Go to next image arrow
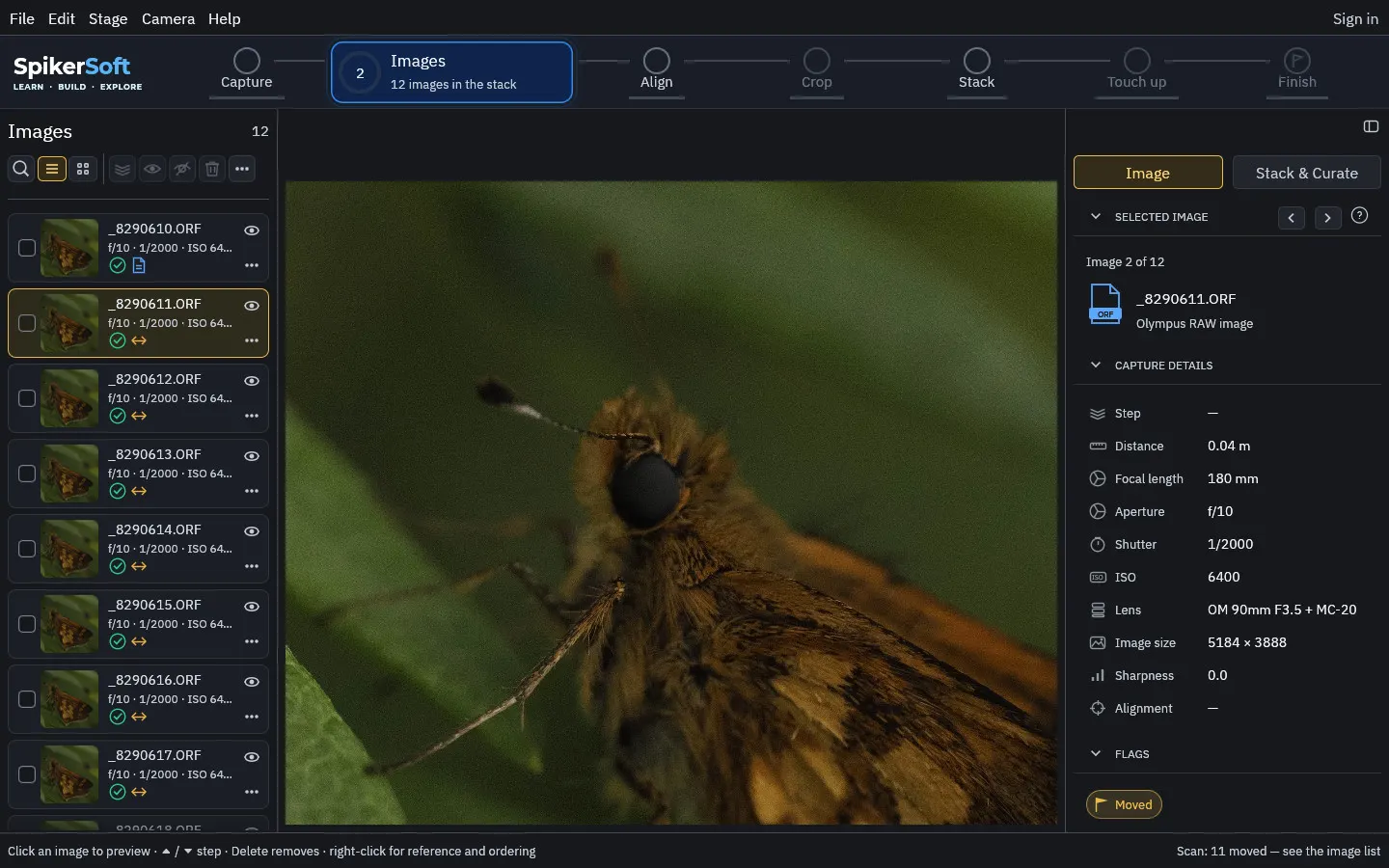Screen dimensions: 1389x868 [1327, 218]
